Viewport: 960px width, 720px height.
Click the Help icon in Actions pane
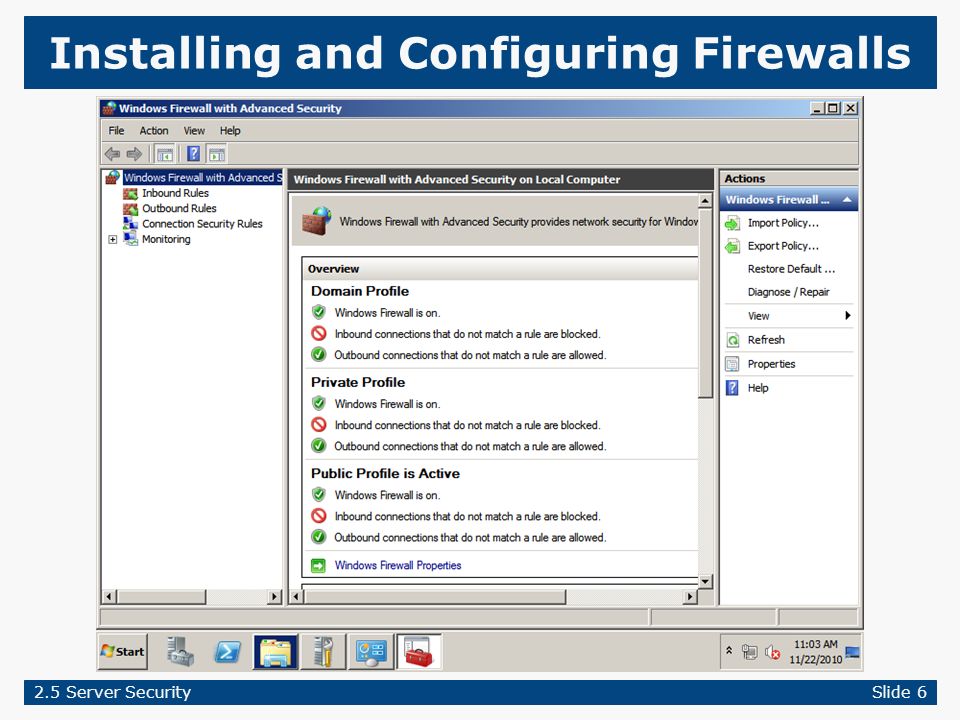click(732, 388)
